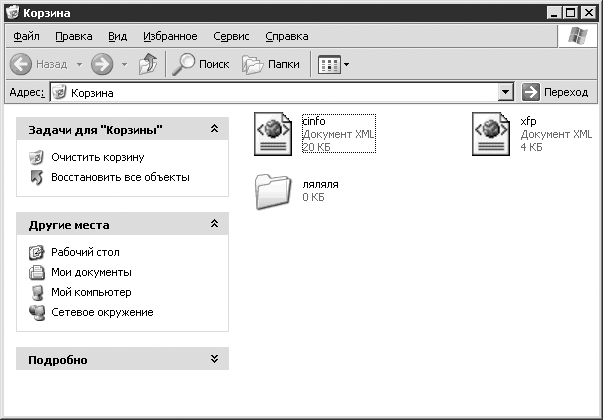Click Очистить корзину link
The image size is (603, 420).
pos(97,157)
